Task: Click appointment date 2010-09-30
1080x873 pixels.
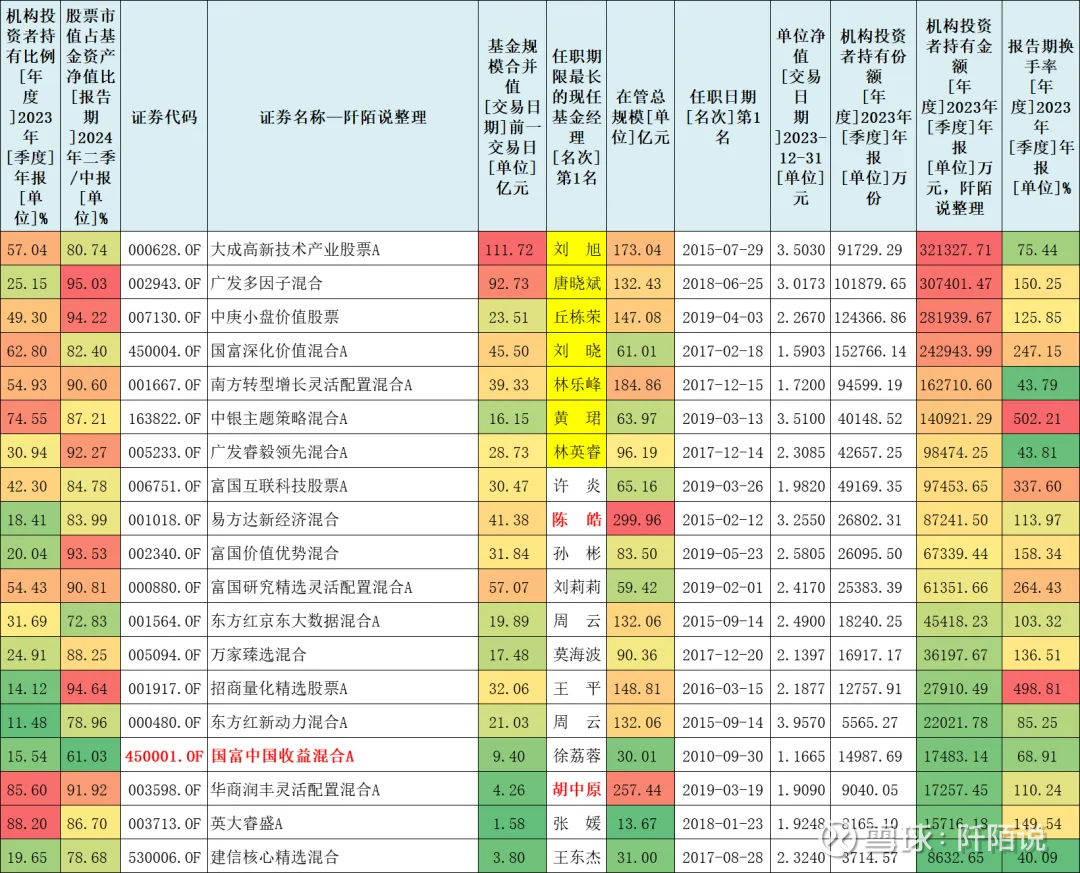Action: point(723,756)
